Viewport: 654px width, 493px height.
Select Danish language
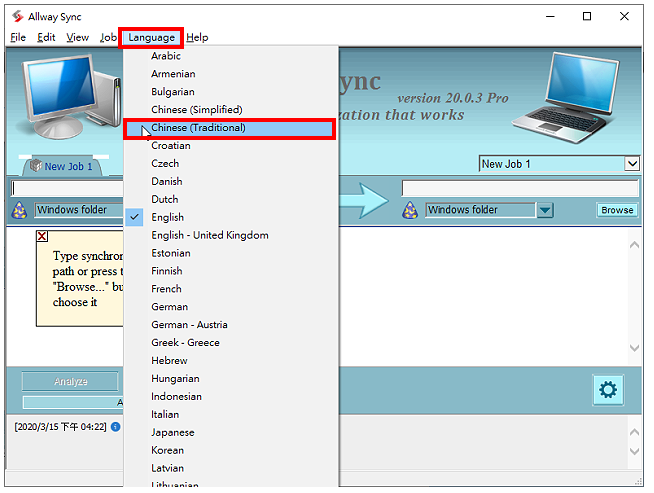pos(231,181)
